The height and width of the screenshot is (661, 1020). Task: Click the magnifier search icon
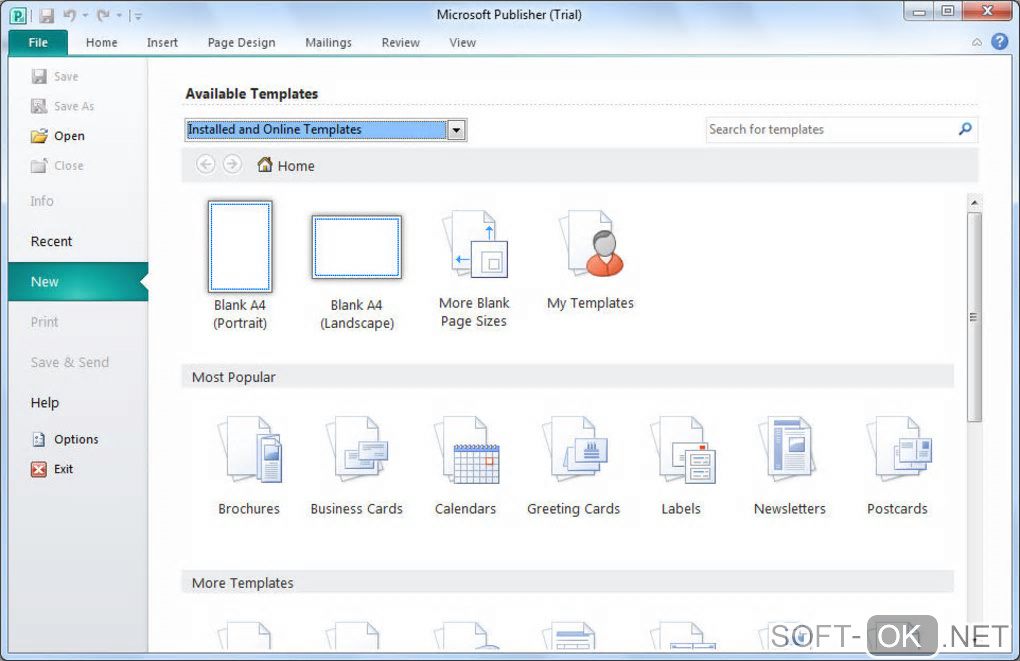click(x=965, y=129)
